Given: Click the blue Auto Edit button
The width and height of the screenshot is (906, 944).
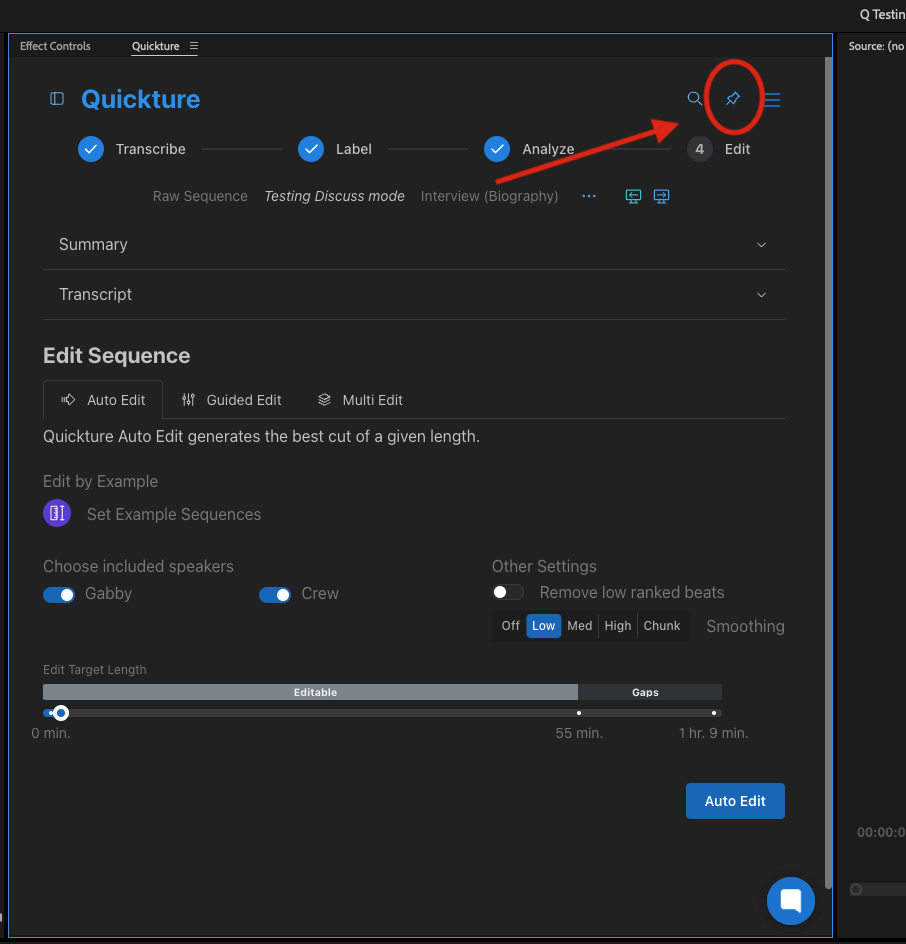Looking at the screenshot, I should click(735, 801).
